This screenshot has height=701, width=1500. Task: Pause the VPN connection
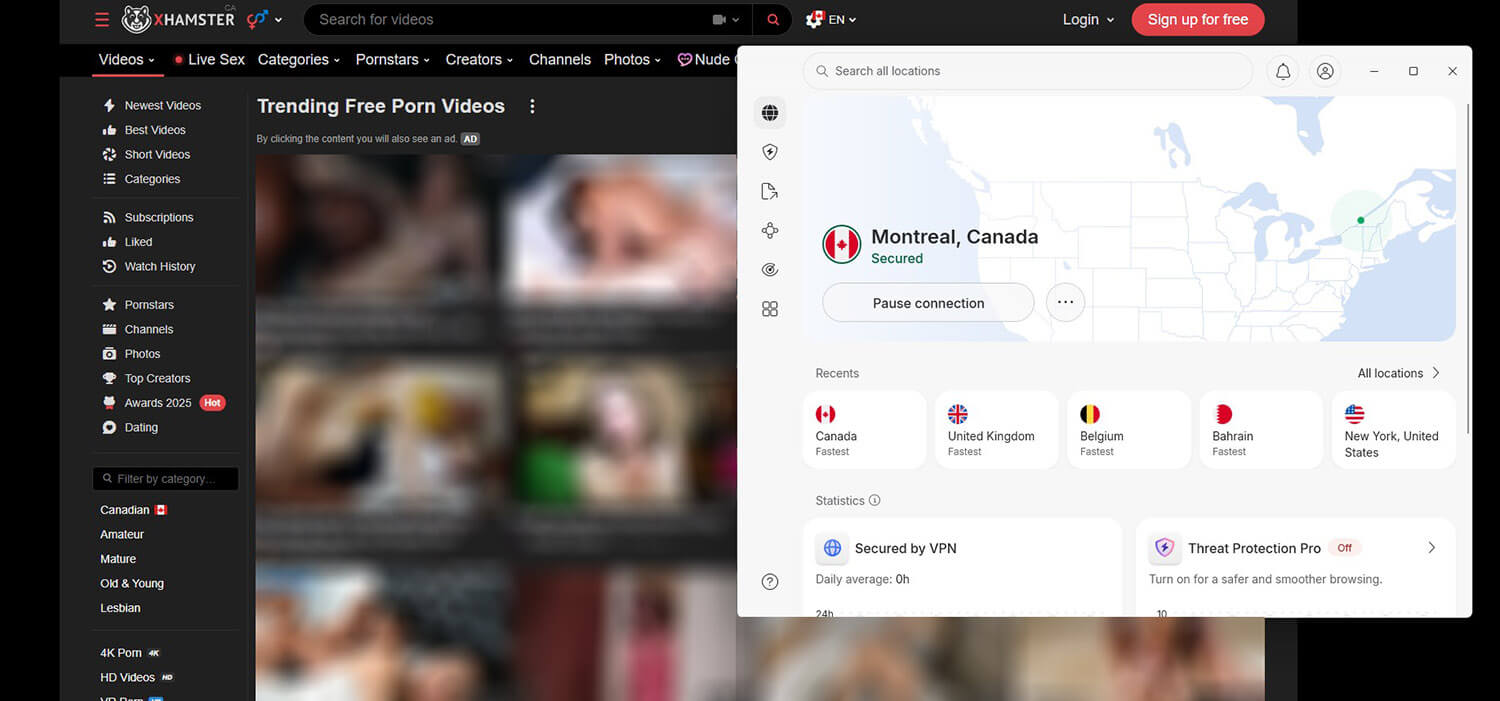pos(927,302)
